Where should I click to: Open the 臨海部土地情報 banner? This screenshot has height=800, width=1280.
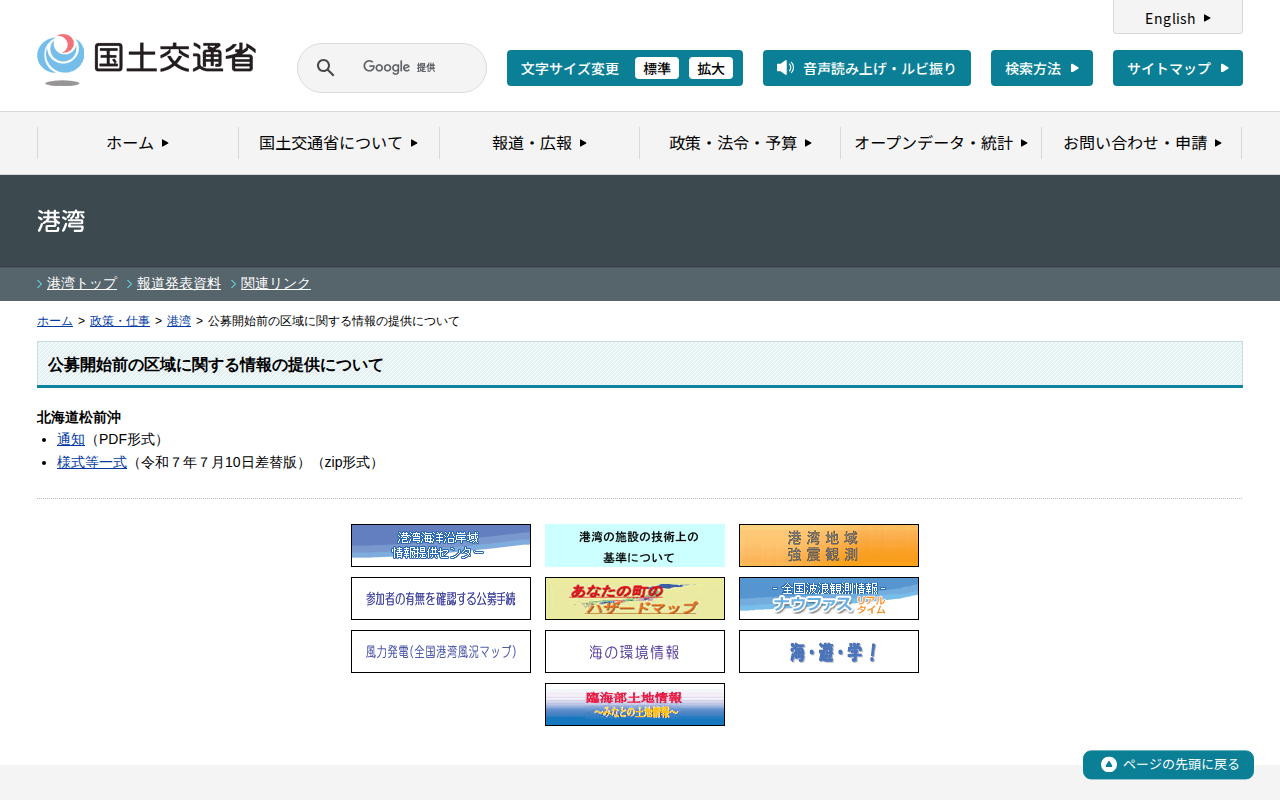coord(634,704)
